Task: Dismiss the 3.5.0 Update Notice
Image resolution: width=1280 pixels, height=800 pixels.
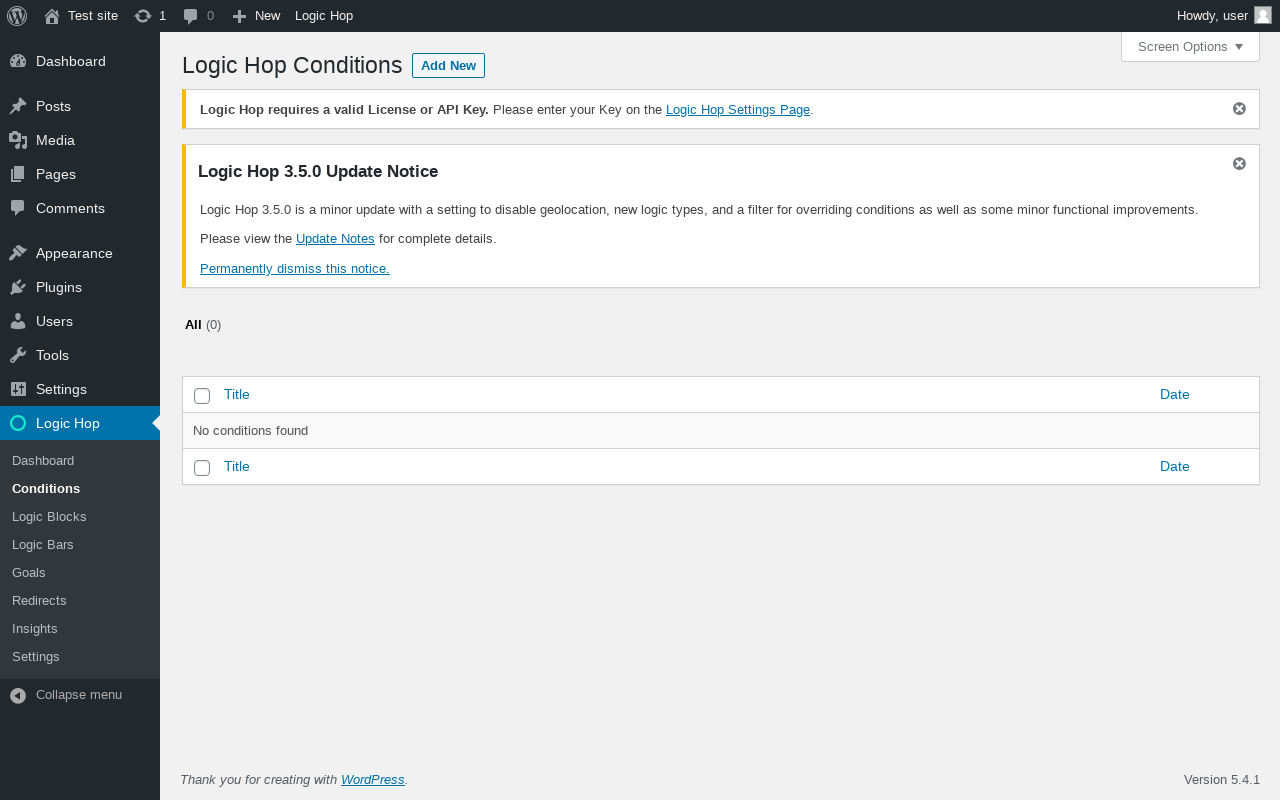Action: coord(1239,164)
